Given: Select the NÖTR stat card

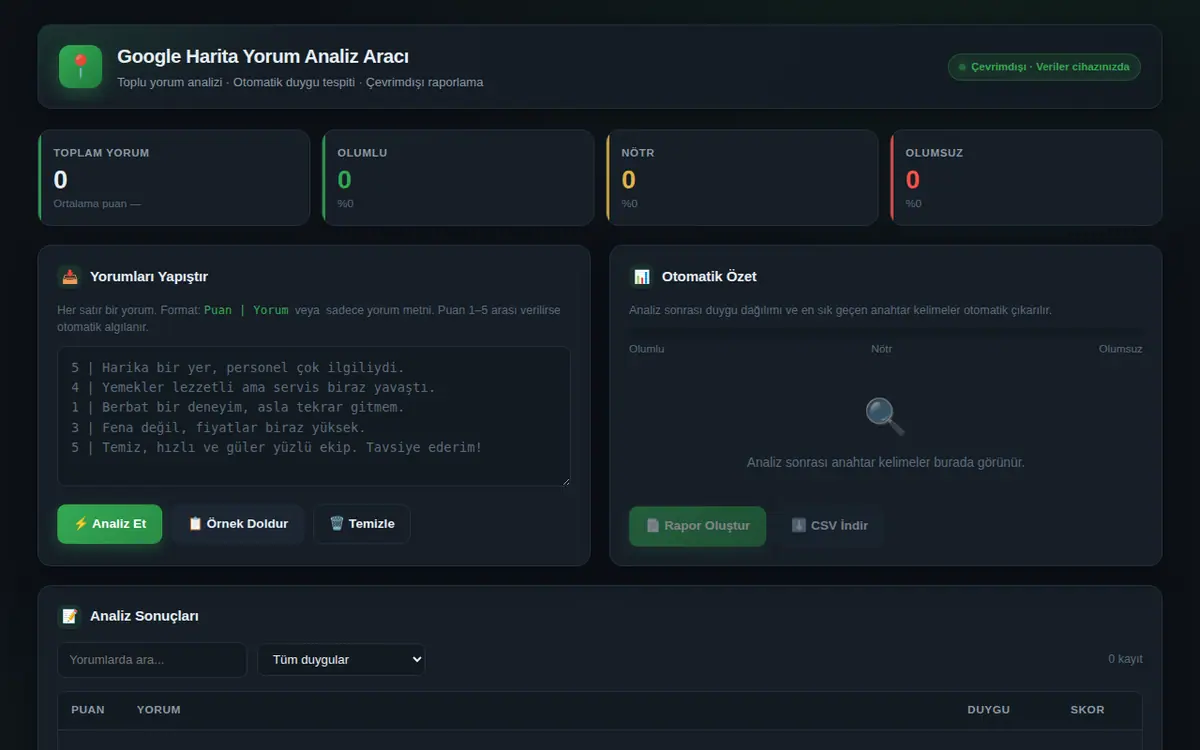Looking at the screenshot, I should point(742,178).
